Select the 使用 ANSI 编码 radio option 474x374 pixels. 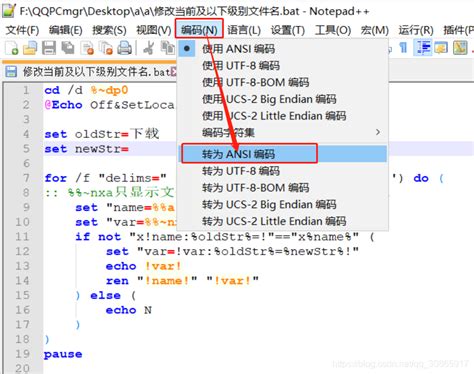coord(238,49)
